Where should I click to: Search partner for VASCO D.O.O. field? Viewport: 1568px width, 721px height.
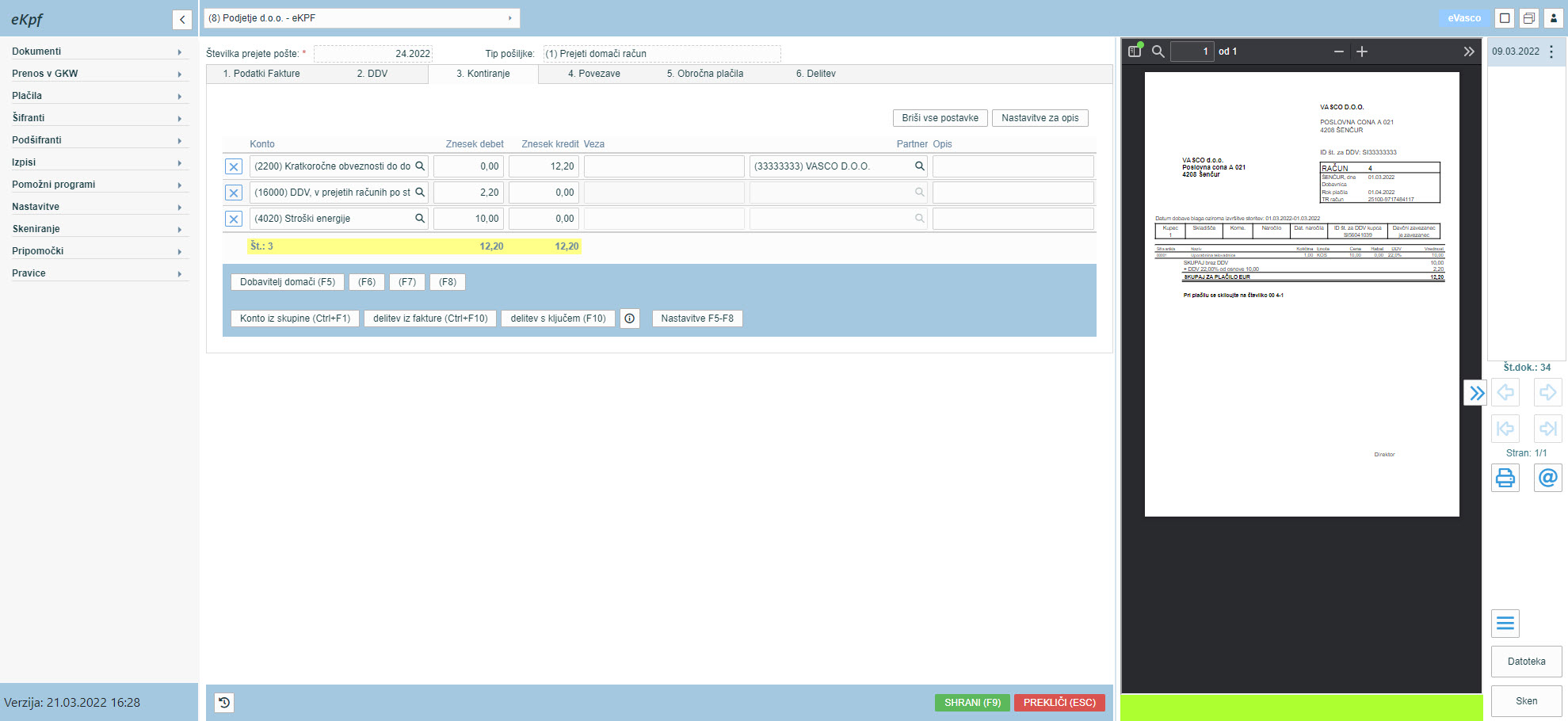(x=920, y=166)
